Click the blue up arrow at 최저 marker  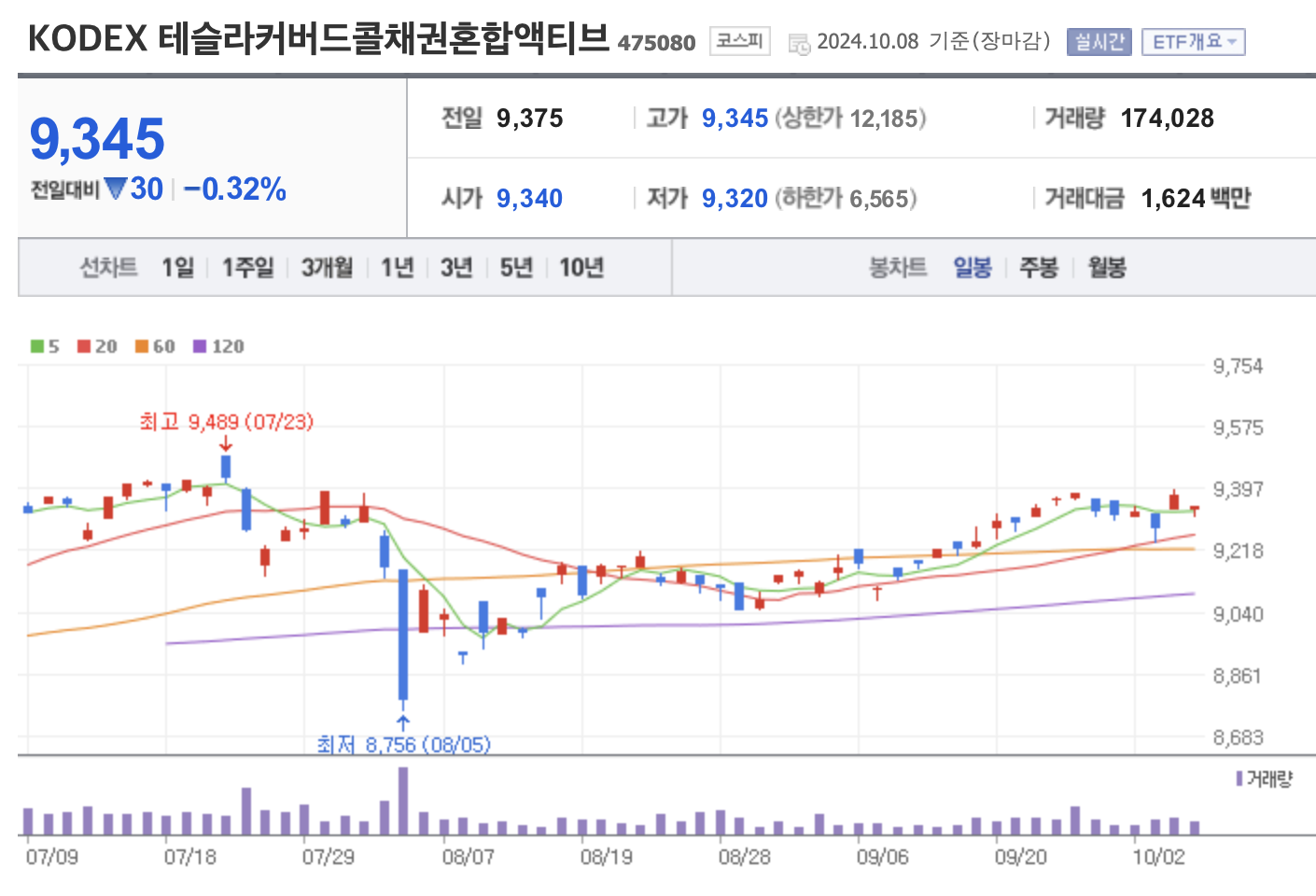pyautogui.click(x=402, y=722)
